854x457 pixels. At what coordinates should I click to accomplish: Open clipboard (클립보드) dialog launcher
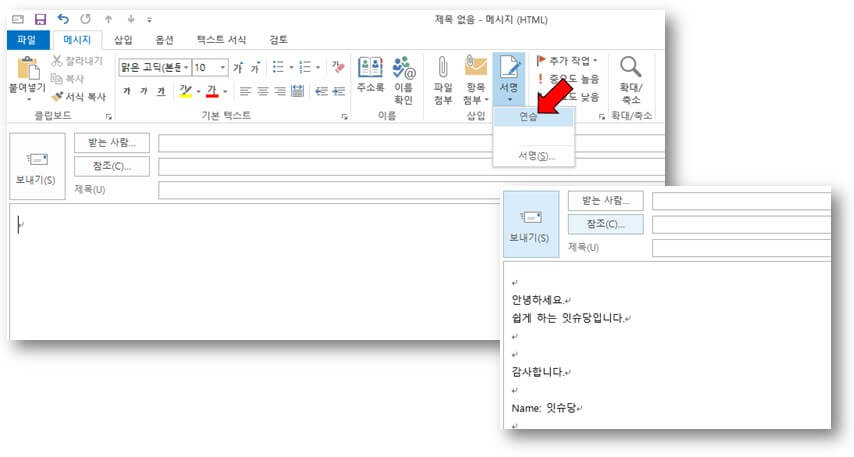[x=108, y=117]
